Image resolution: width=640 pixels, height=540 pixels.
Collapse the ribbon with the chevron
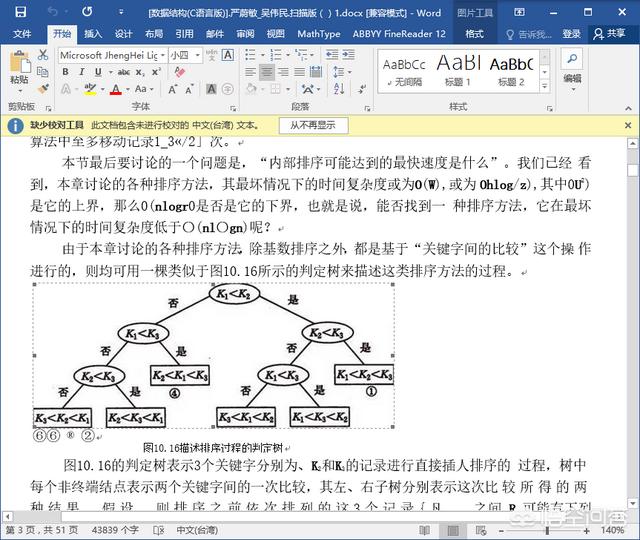pos(628,108)
